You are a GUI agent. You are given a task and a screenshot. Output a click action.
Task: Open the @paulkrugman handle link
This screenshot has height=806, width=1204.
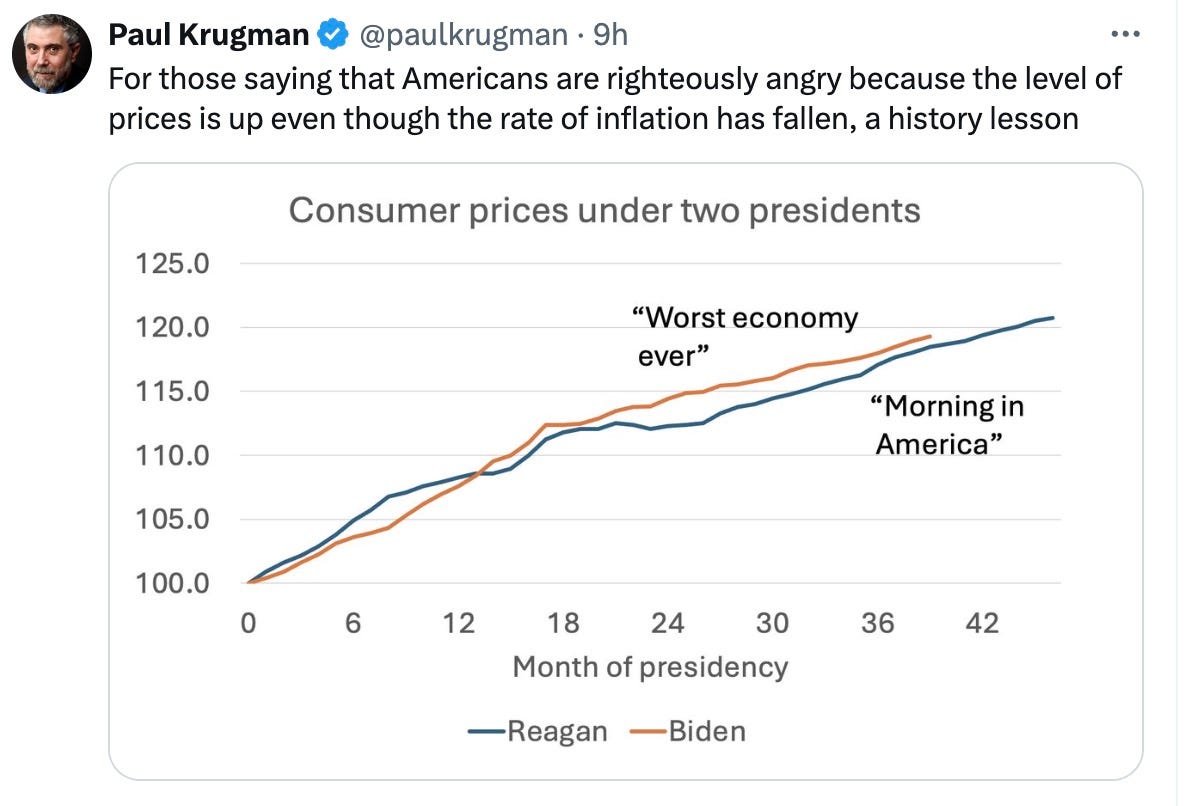tap(464, 36)
